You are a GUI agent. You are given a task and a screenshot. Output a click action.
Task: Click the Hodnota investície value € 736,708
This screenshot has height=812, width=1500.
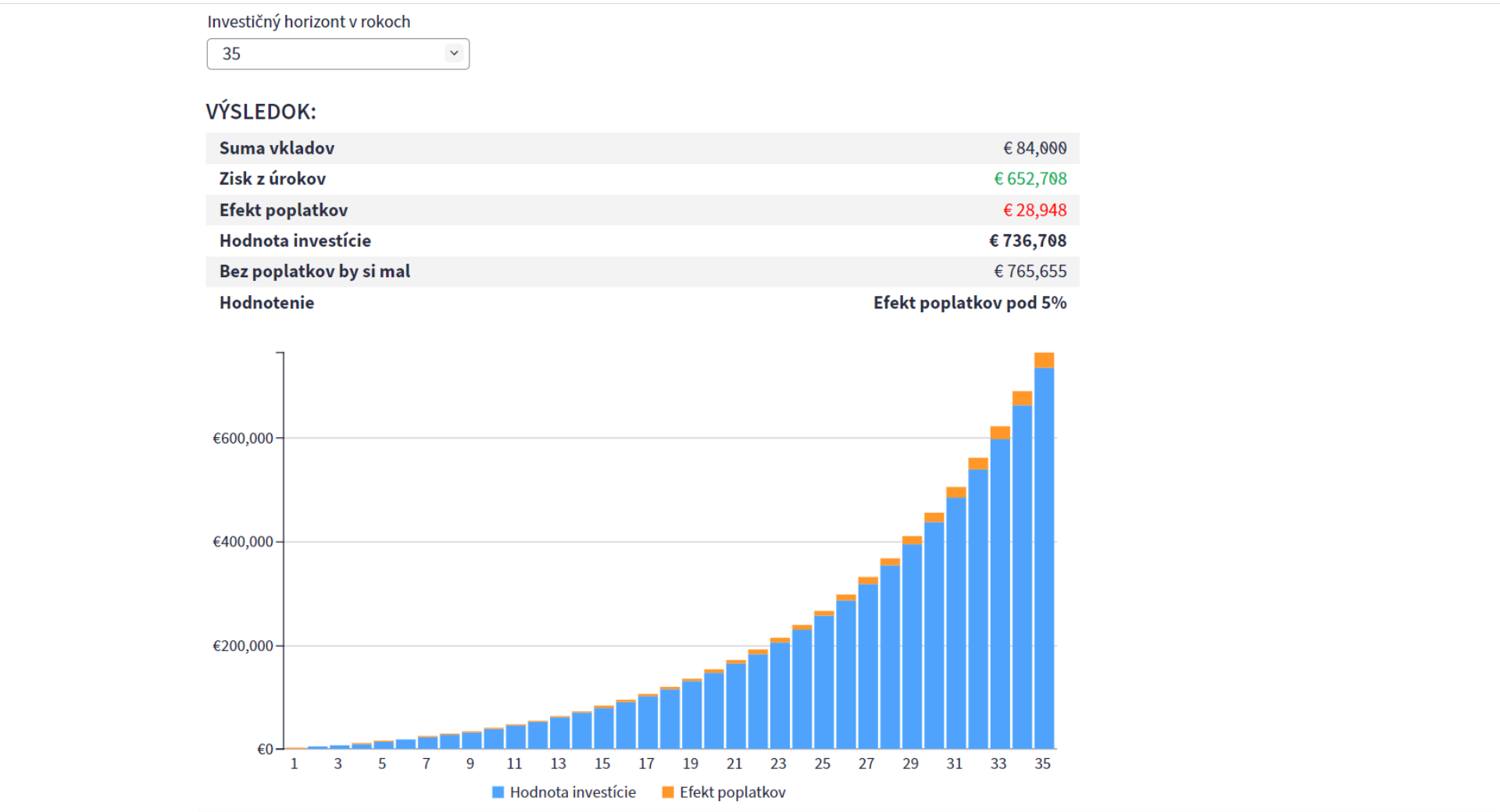click(x=1027, y=240)
